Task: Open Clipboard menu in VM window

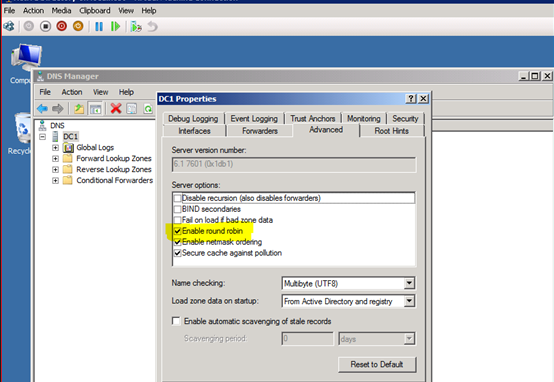Action: pos(95,11)
